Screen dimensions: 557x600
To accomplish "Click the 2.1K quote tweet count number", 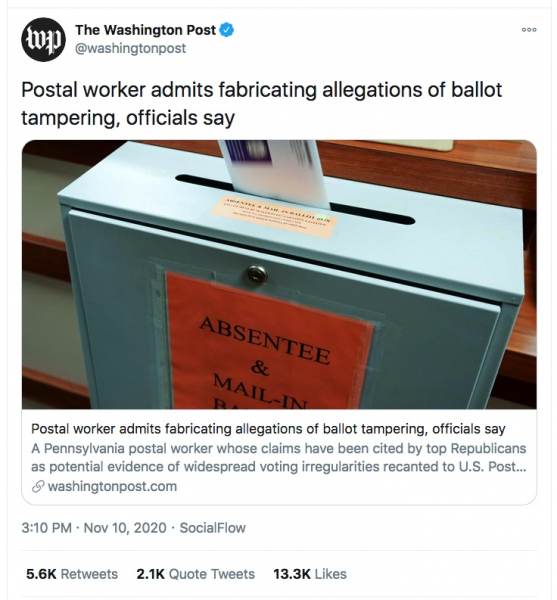I will 151,574.
